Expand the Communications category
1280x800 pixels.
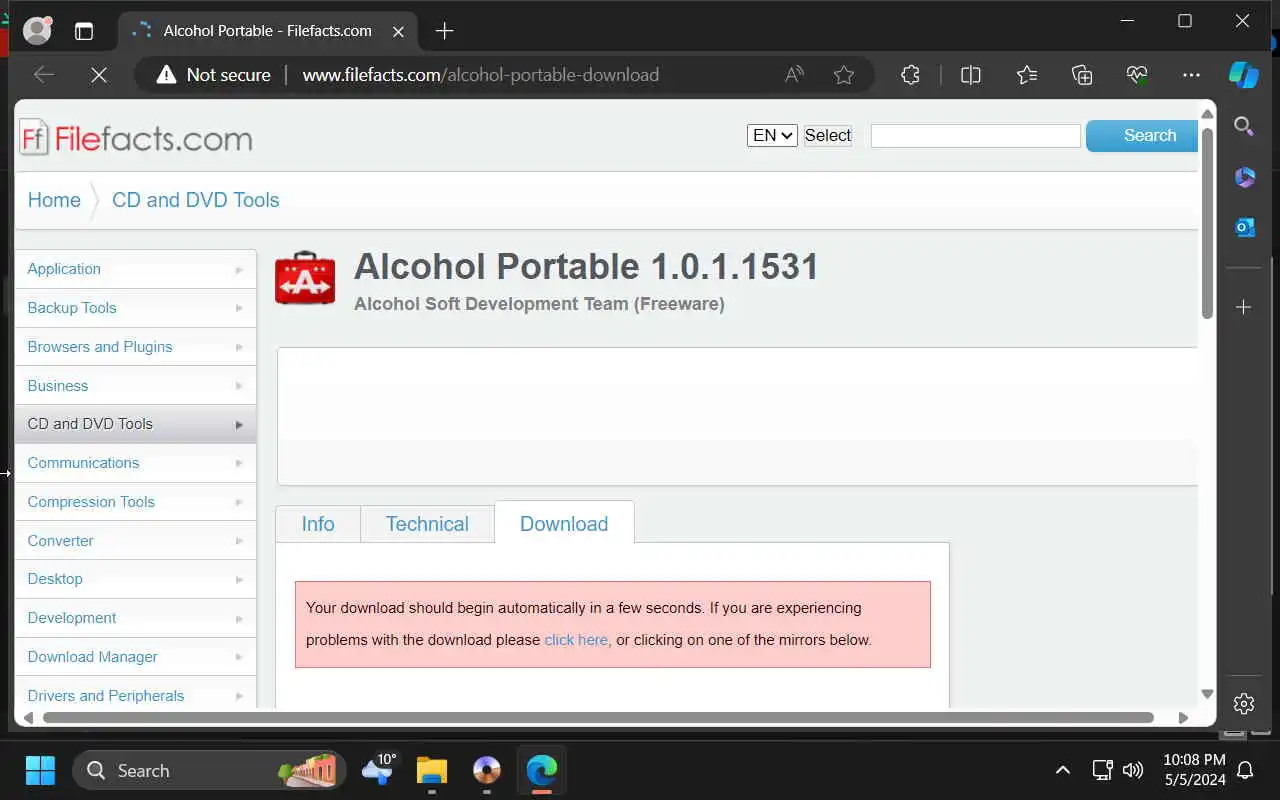[x=136, y=463]
